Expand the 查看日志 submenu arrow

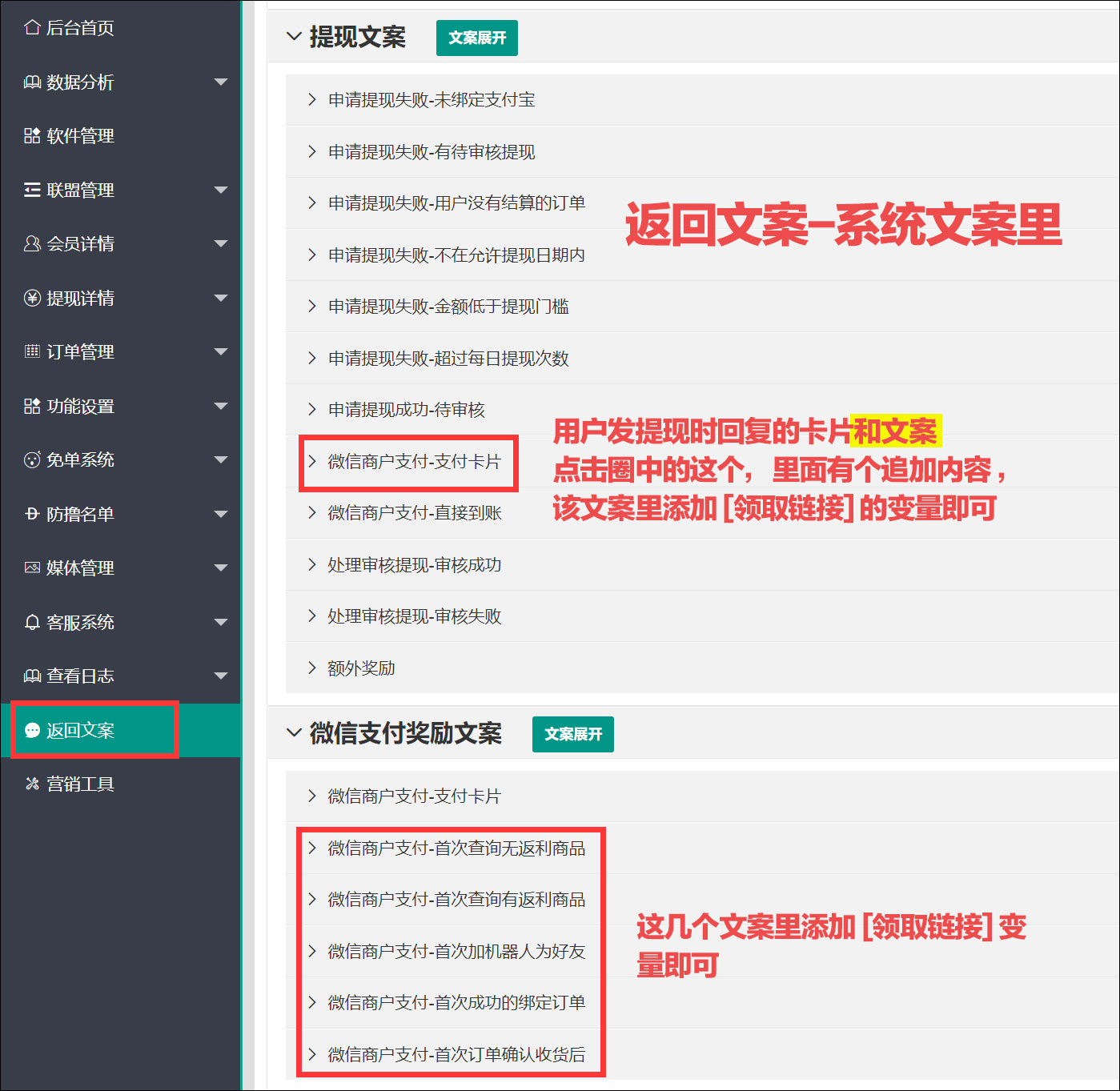click(221, 676)
